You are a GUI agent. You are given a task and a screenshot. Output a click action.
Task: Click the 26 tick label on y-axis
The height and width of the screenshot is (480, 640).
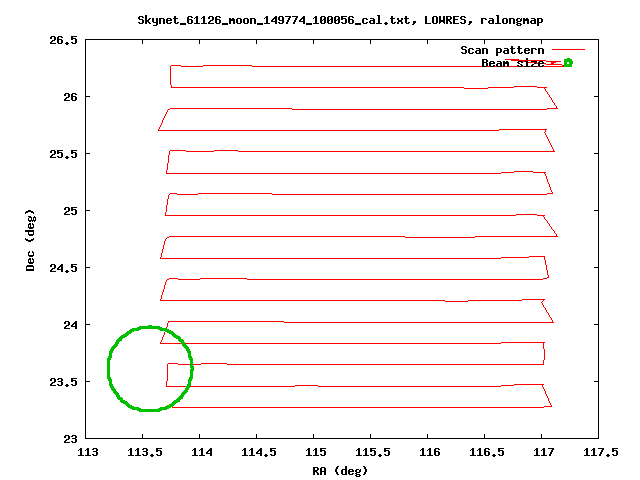[x=70, y=97]
